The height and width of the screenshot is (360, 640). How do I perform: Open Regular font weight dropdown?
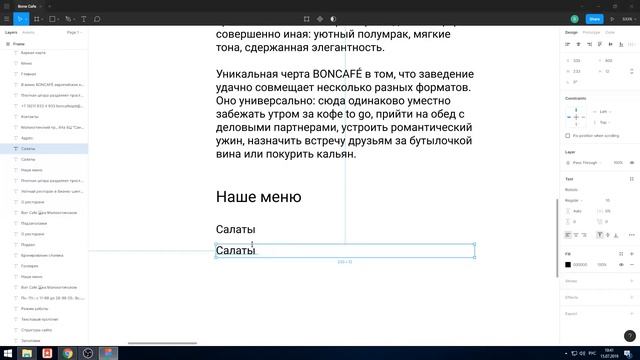[x=573, y=200]
